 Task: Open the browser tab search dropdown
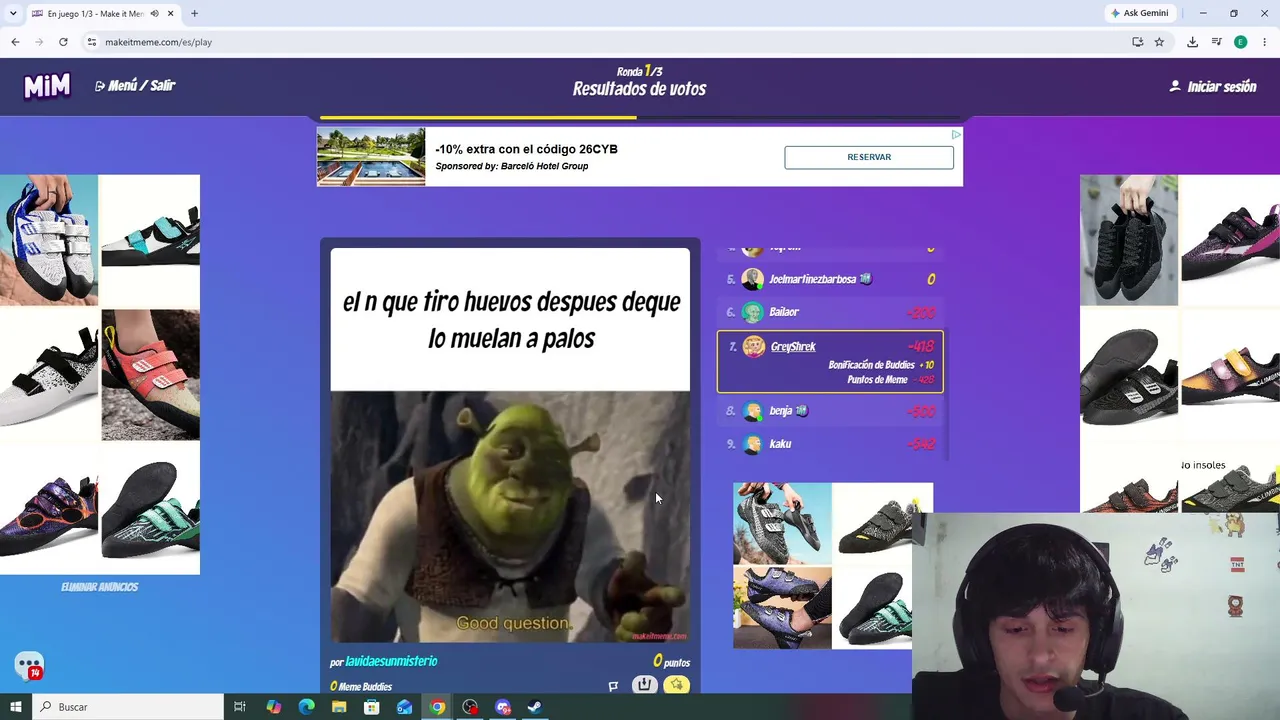[13, 13]
